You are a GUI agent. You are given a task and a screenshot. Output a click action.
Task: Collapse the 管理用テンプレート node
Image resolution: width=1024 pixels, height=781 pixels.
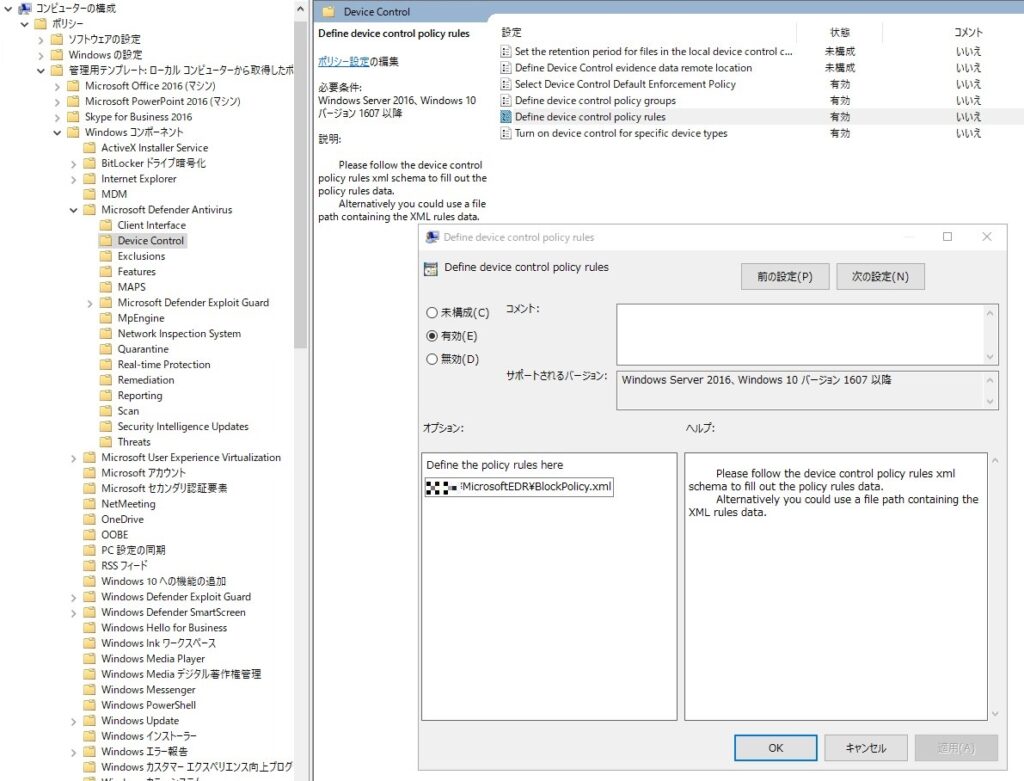click(41, 70)
